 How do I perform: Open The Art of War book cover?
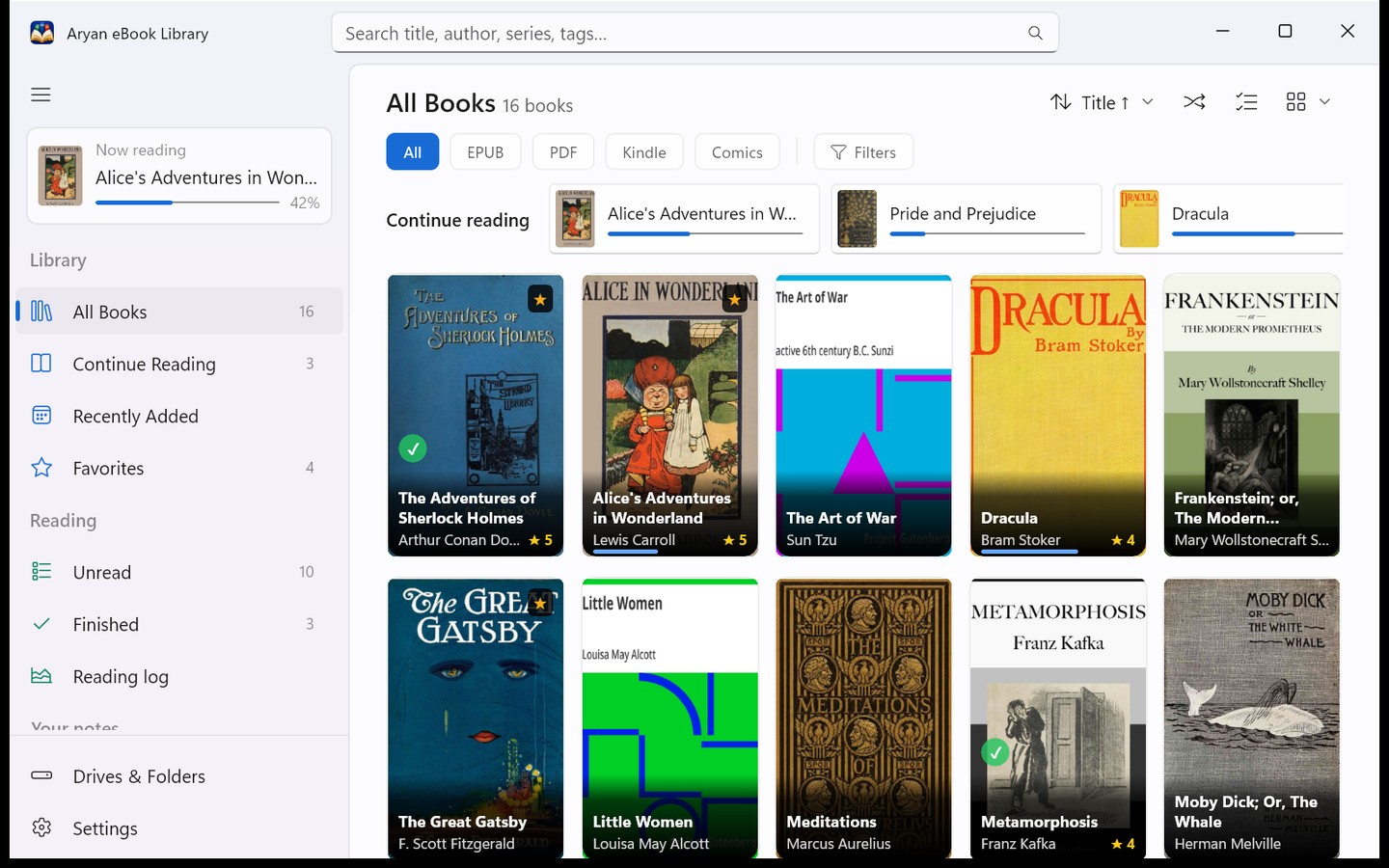point(863,416)
